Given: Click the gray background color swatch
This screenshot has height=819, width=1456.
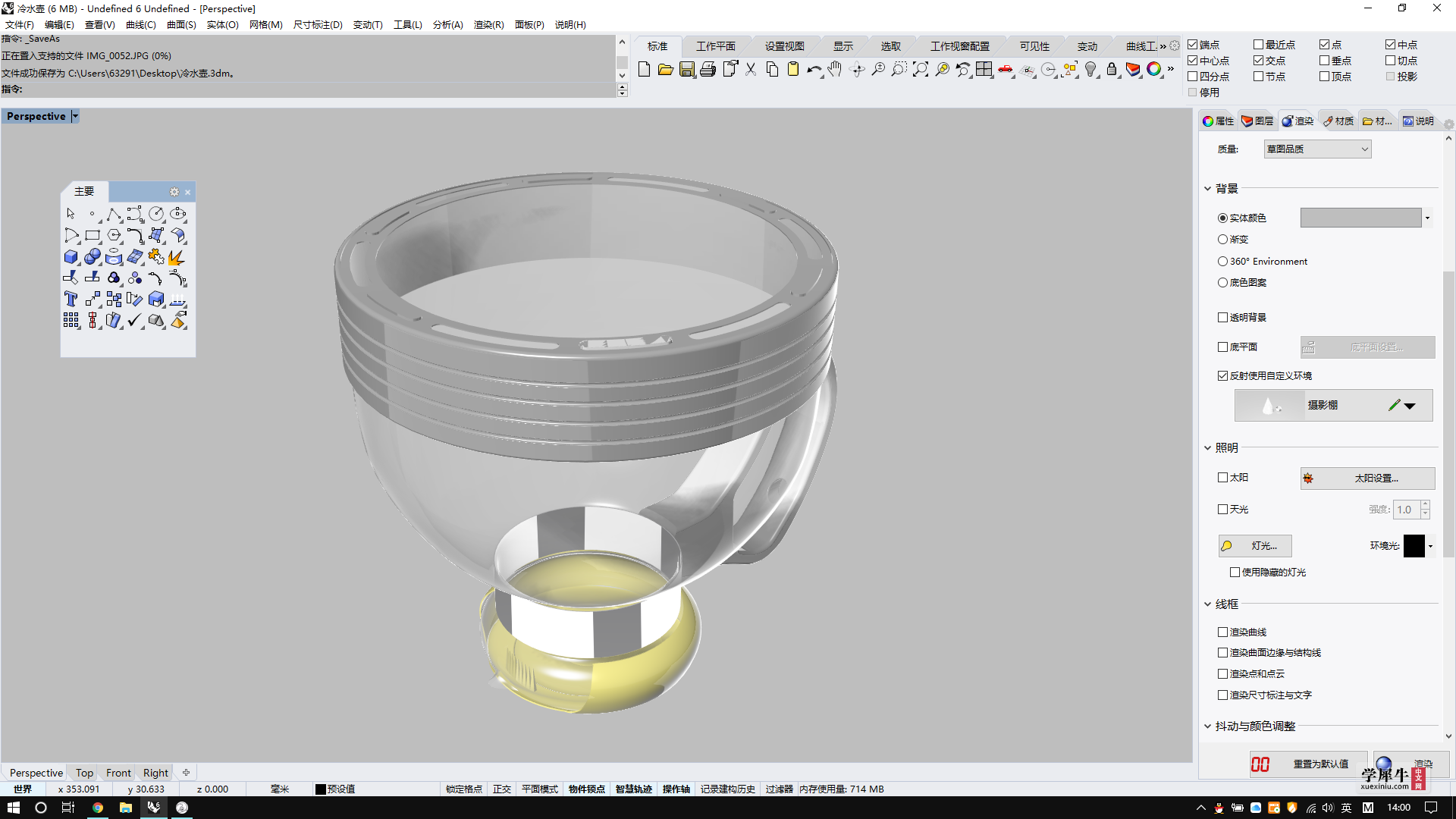Looking at the screenshot, I should click(1360, 218).
